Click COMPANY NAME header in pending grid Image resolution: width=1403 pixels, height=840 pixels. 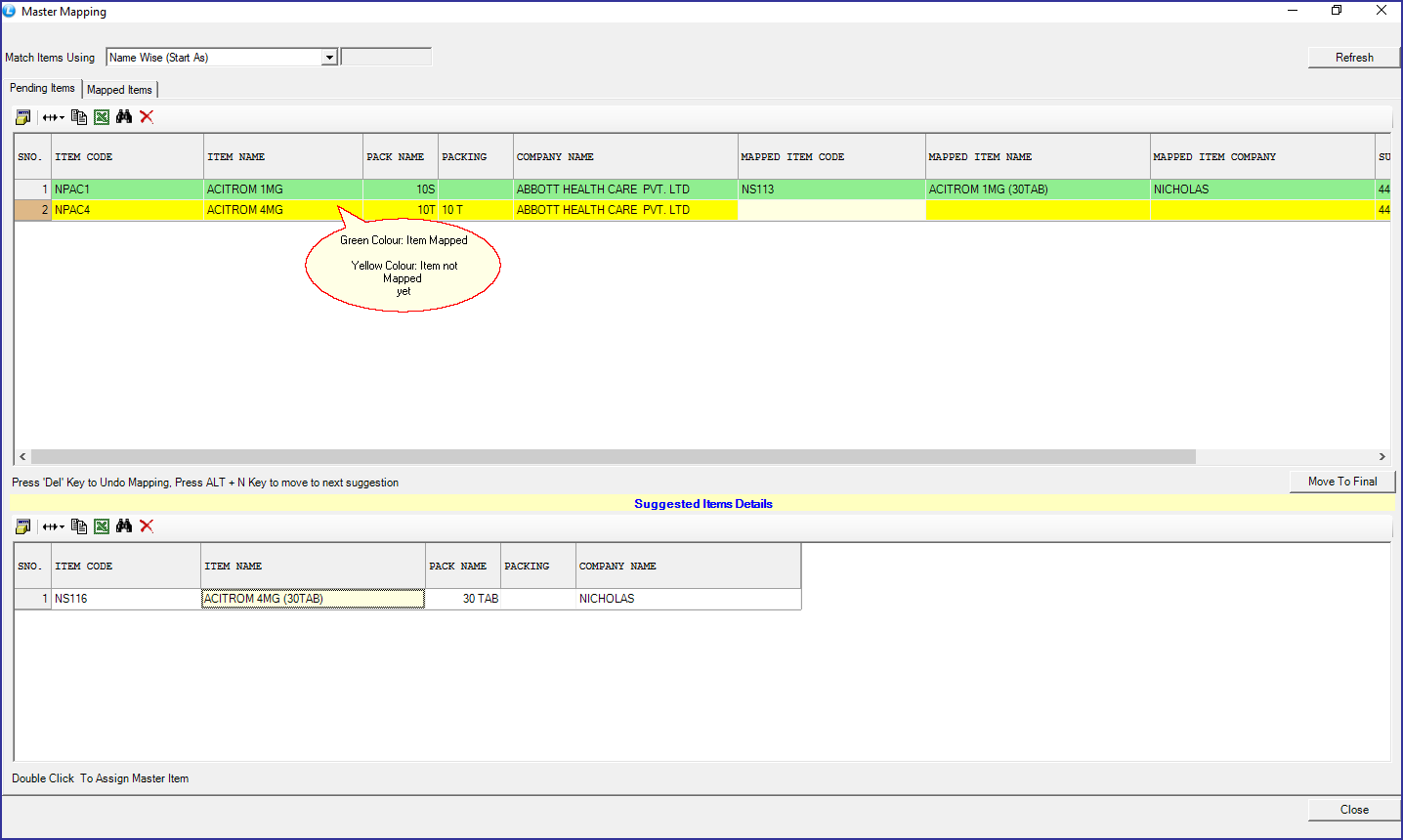(x=625, y=157)
